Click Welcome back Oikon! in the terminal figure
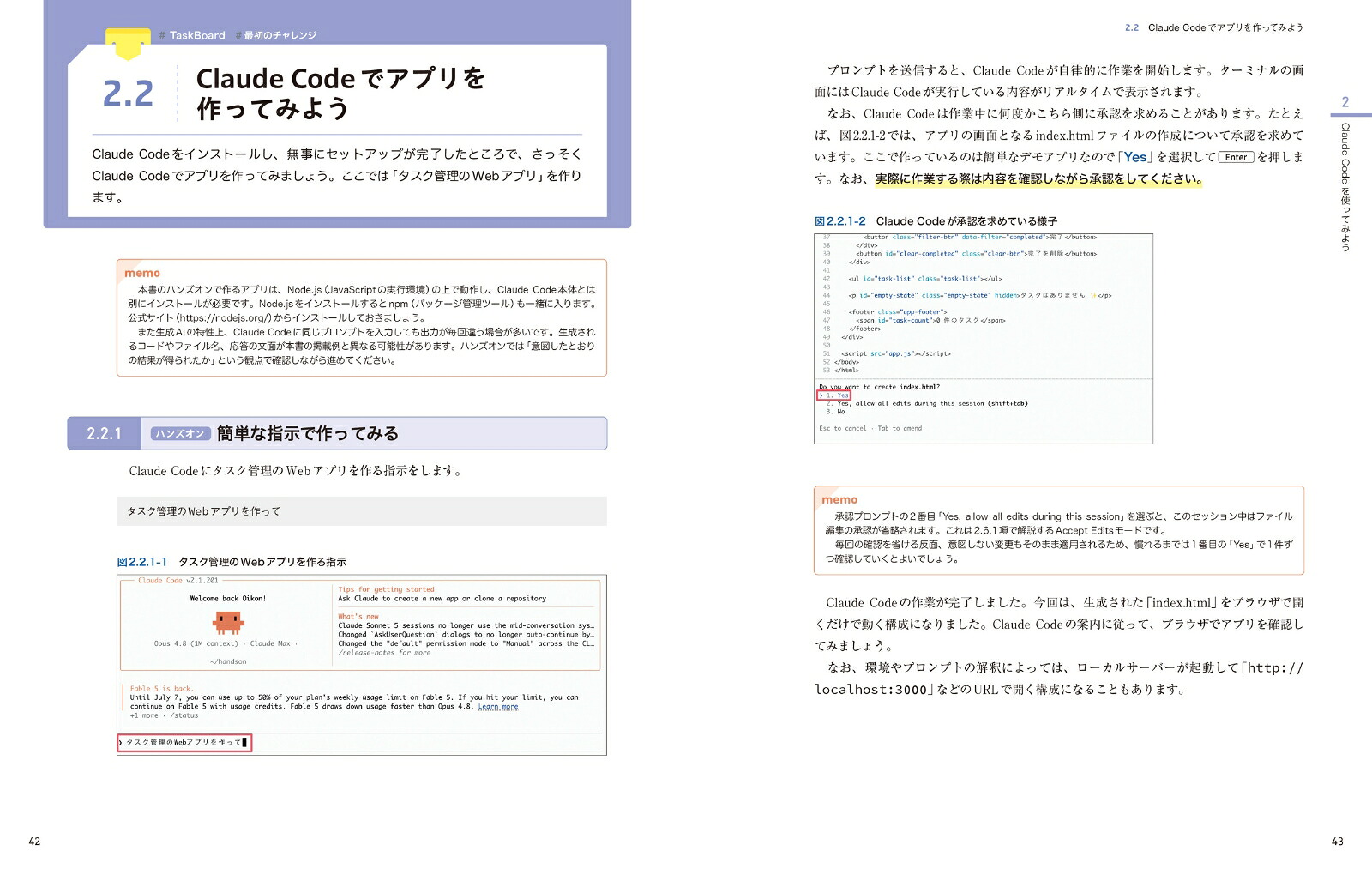The height and width of the screenshot is (875, 1372). [x=228, y=599]
